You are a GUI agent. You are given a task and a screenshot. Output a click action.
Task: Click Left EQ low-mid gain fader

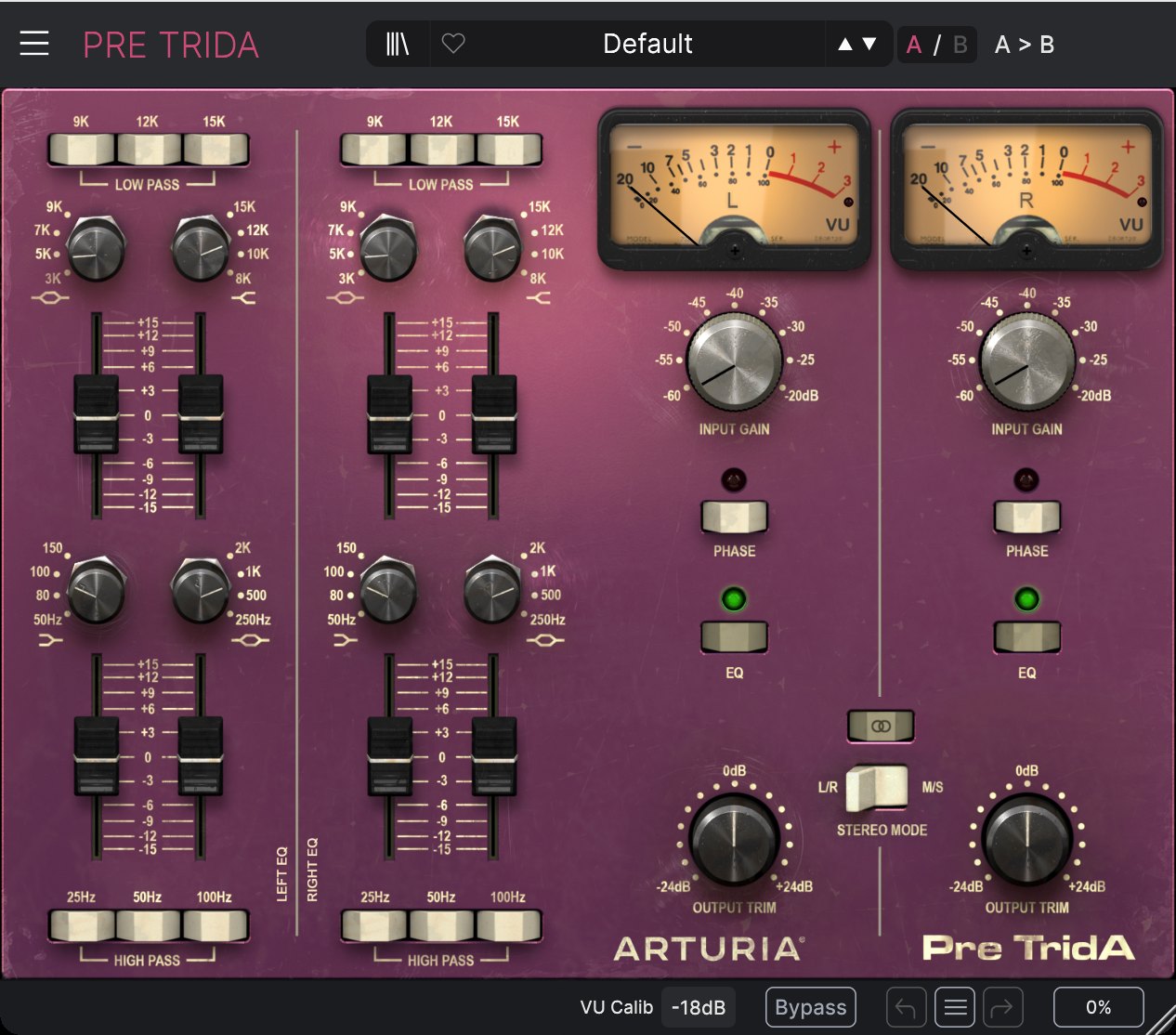click(x=200, y=755)
